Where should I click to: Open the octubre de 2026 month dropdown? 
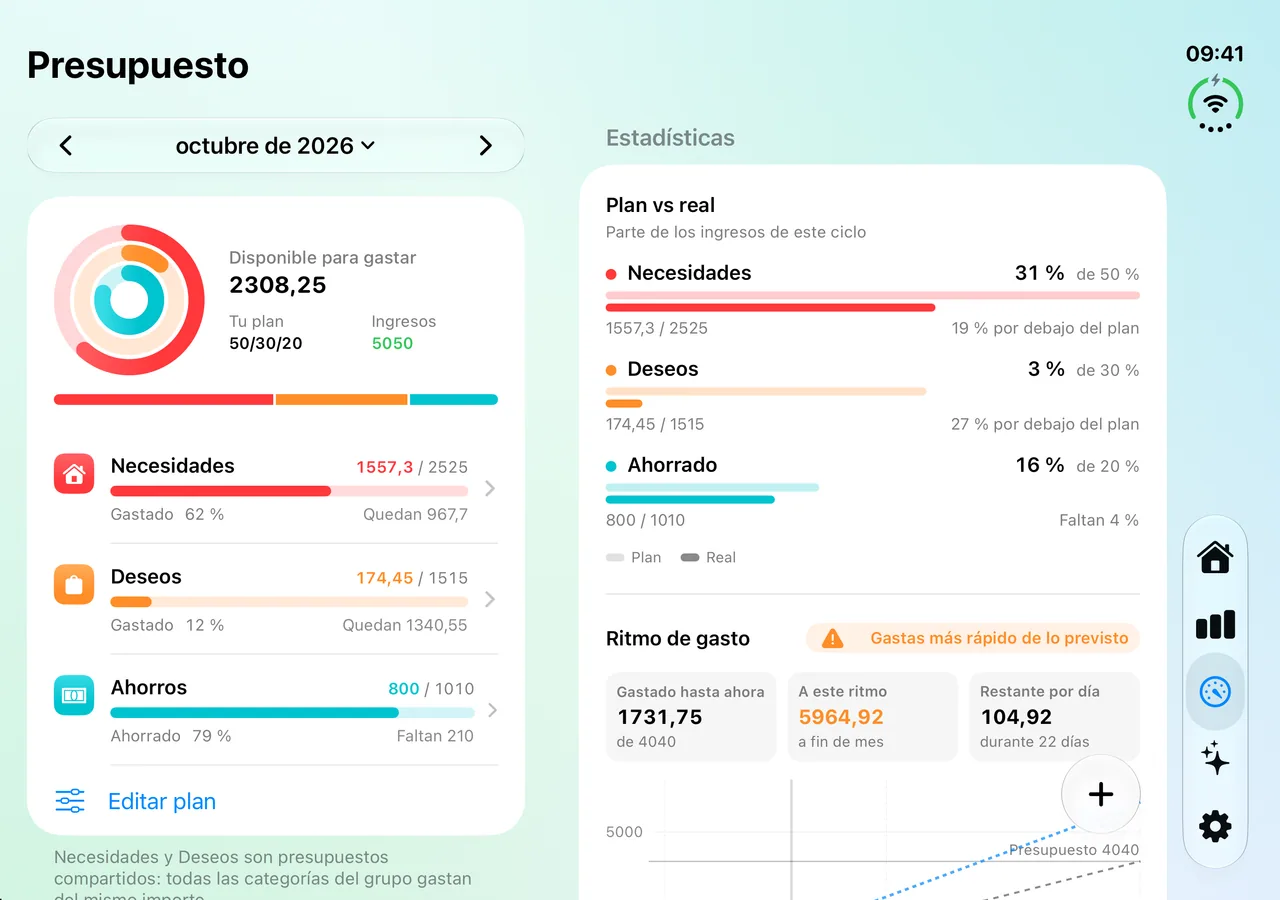[x=275, y=146]
